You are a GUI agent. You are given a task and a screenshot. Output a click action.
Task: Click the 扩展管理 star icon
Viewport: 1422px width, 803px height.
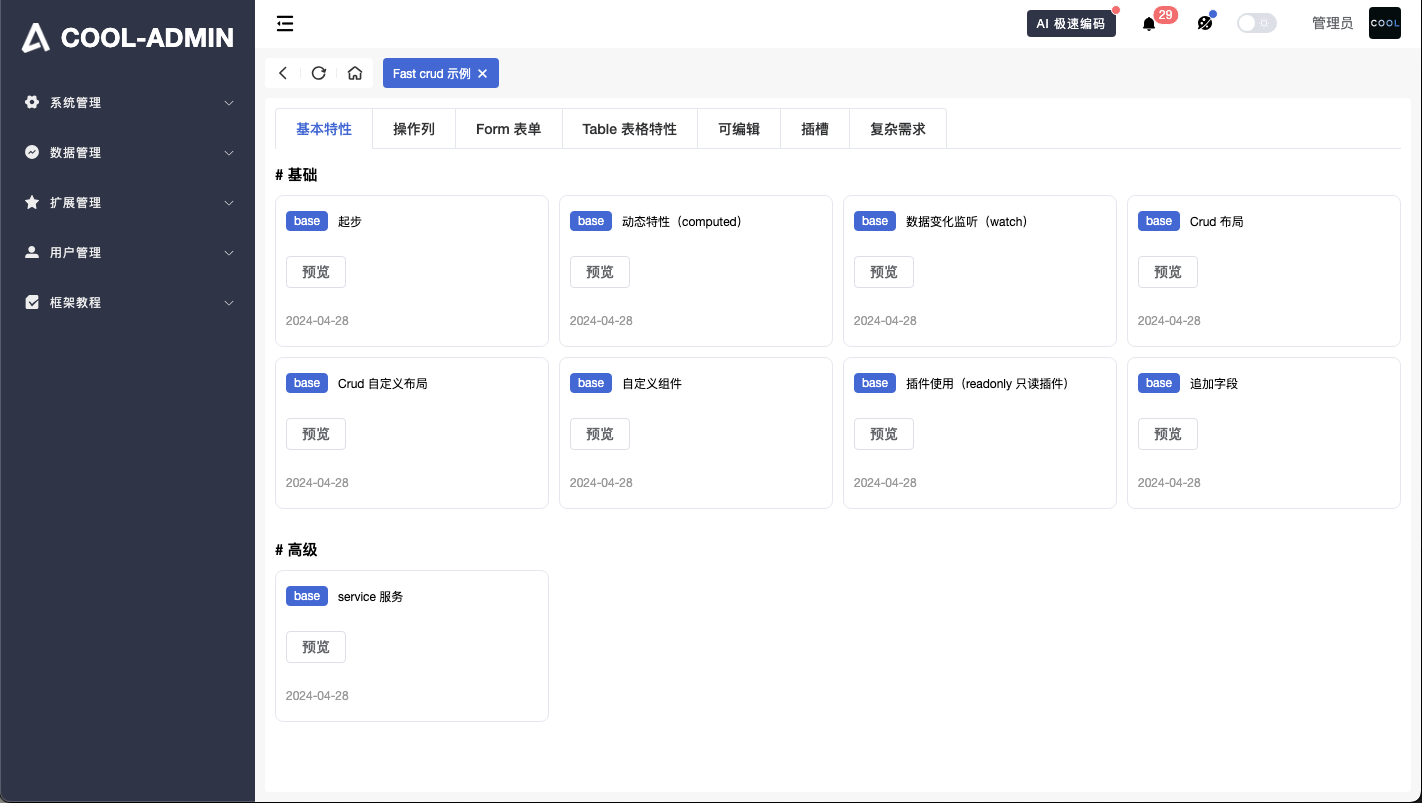click(30, 202)
